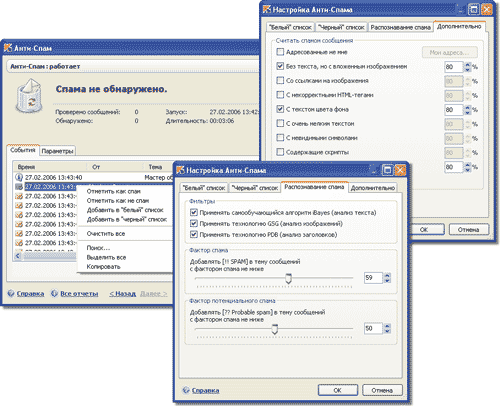This screenshot has height=406, width=500.
Task: Click title bar icon of front Настройка dialog
Action: 180,170
